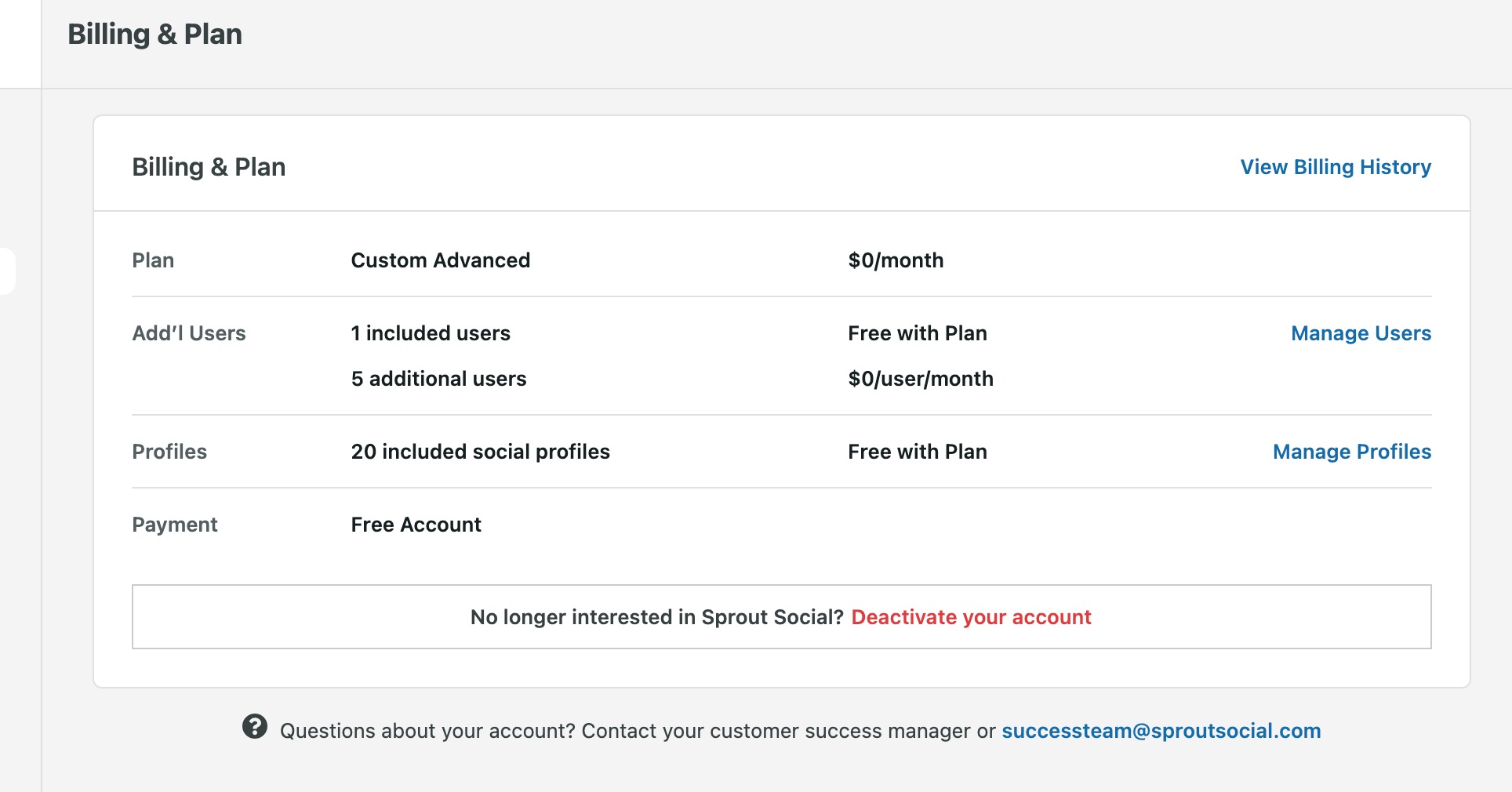Screen dimensions: 1512x792
Task: Select the Custom Advanced plan name
Action: click(x=441, y=260)
